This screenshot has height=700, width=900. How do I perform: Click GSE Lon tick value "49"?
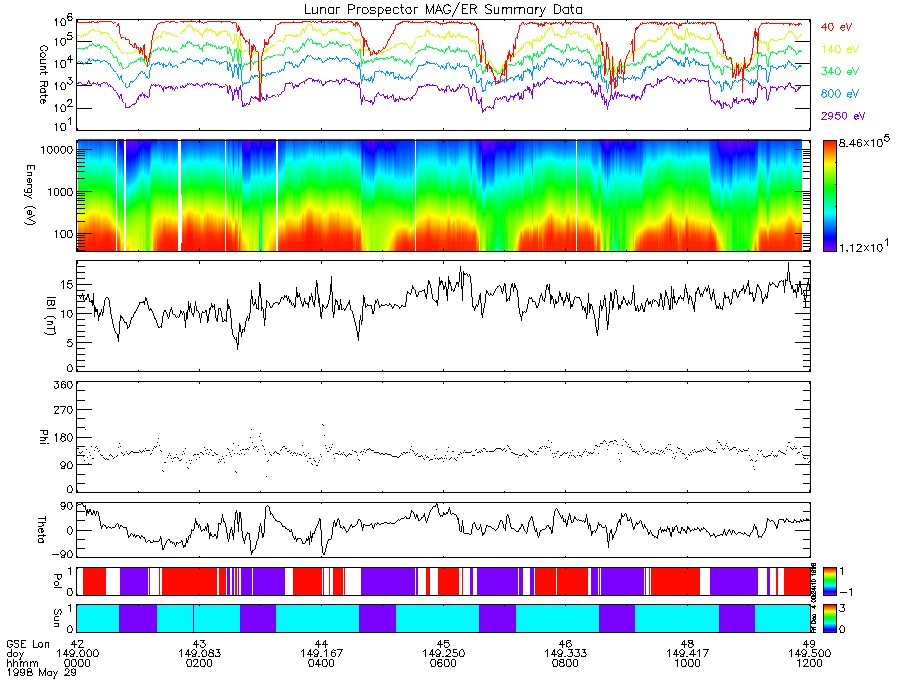tap(809, 644)
